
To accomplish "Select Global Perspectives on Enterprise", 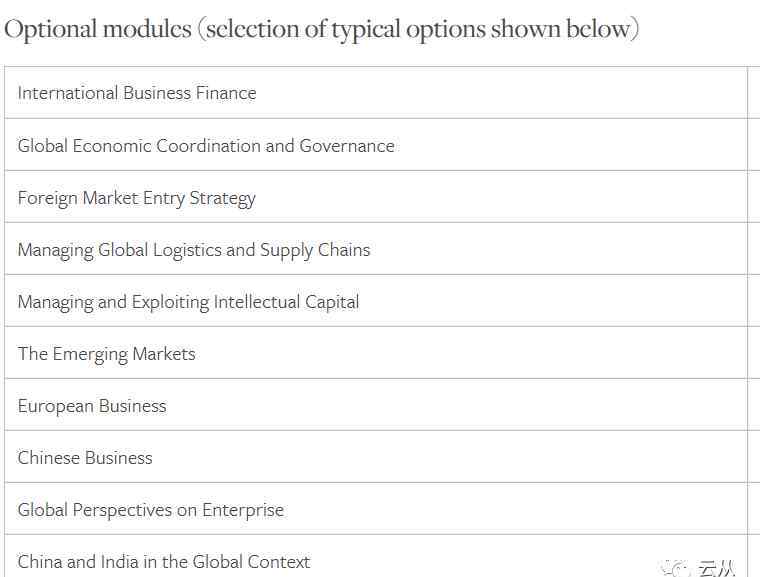I will tap(151, 510).
